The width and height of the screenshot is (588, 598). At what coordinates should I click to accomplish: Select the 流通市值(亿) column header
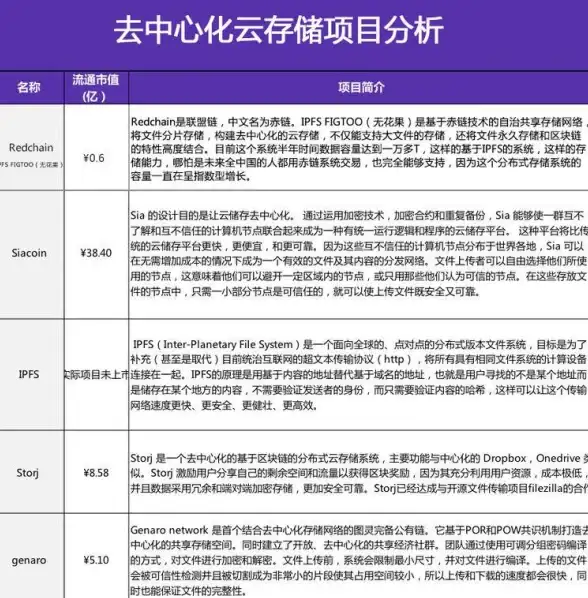(96, 87)
